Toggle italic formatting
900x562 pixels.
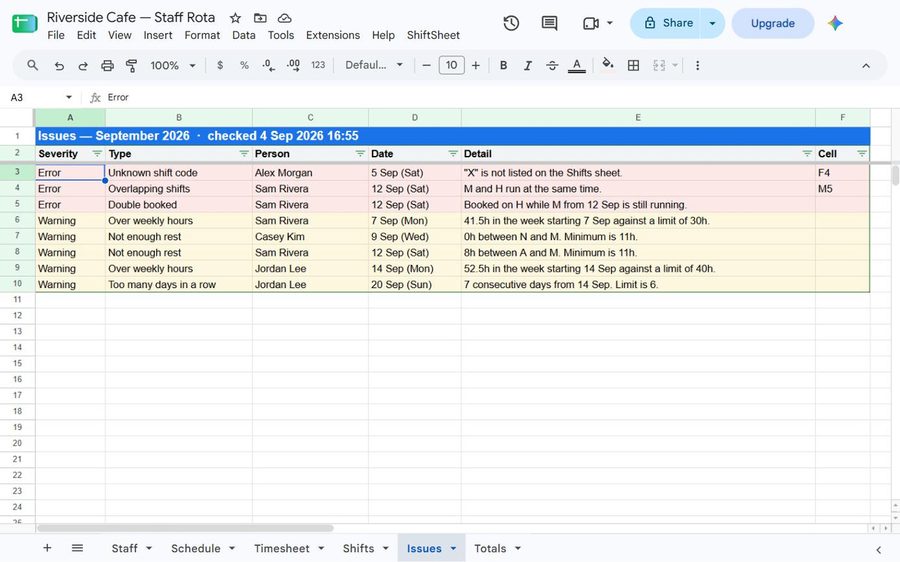[527, 65]
